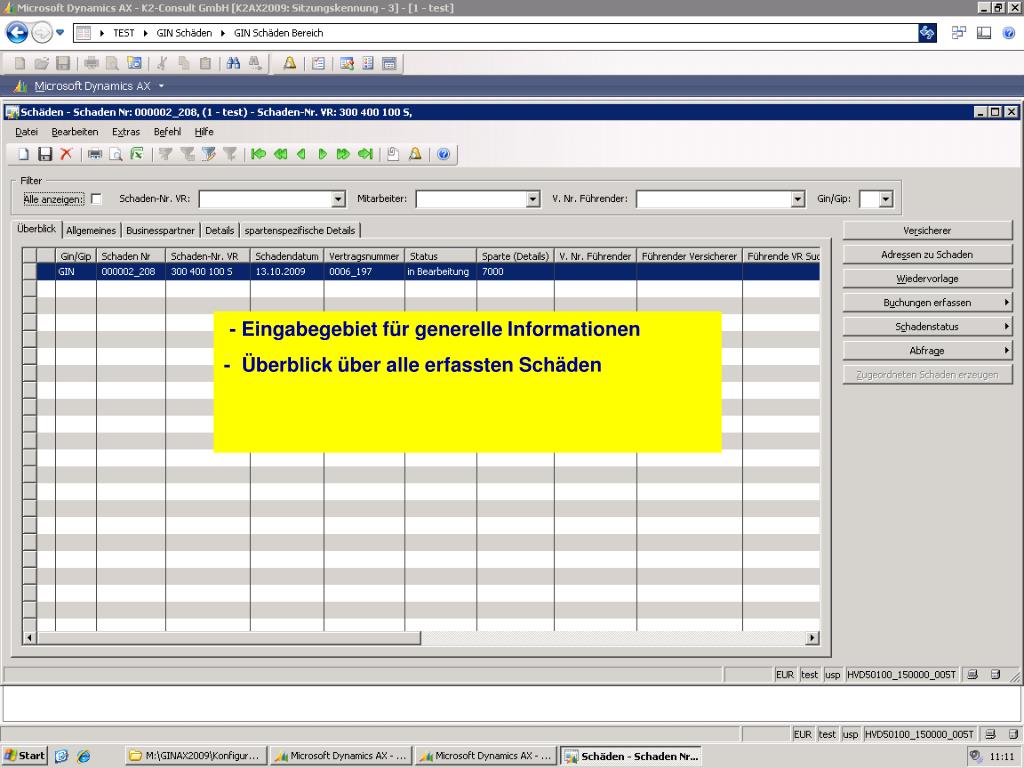
Task: Go to next record with green right arrow
Action: 322,154
